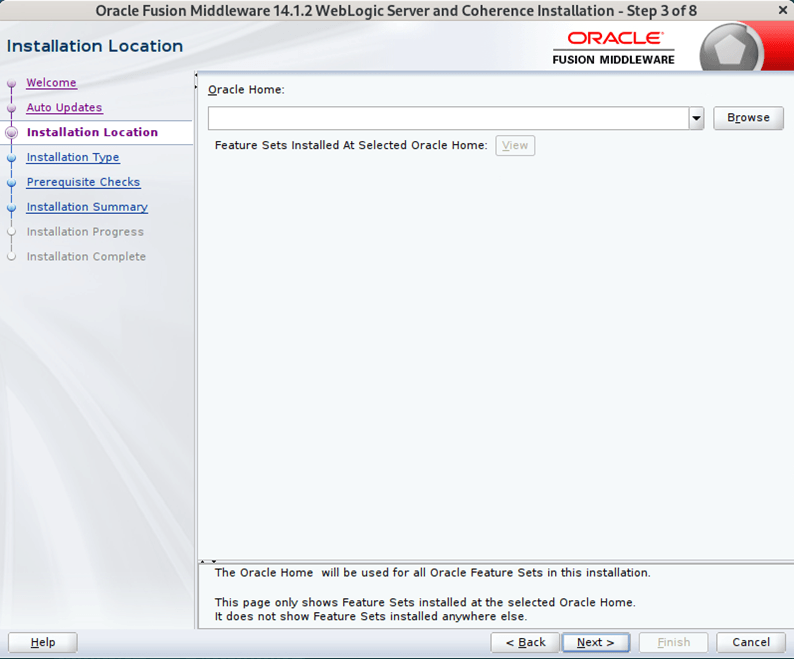Click the Oracle Home field label
The height and width of the screenshot is (659, 794).
click(246, 90)
